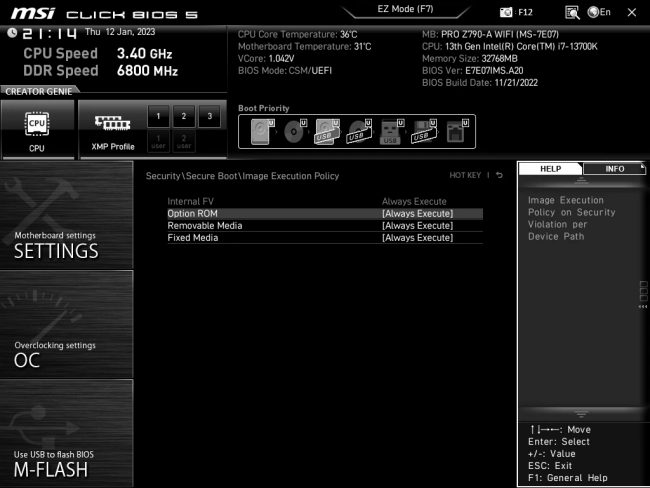Switch to EZ Mode (F7)
The height and width of the screenshot is (488, 650).
(412, 9)
